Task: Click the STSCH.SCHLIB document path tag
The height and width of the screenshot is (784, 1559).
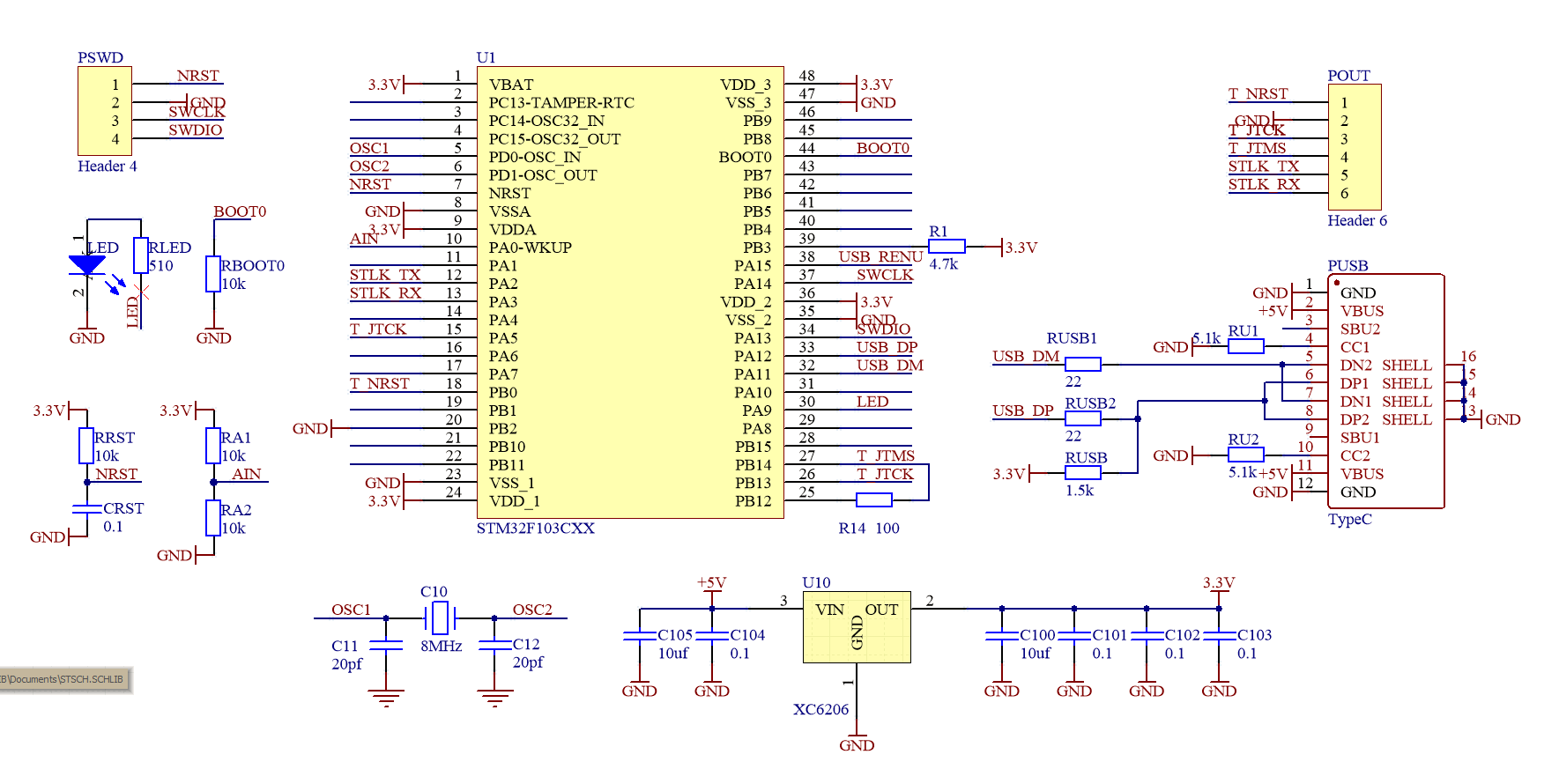Action: pos(65,679)
